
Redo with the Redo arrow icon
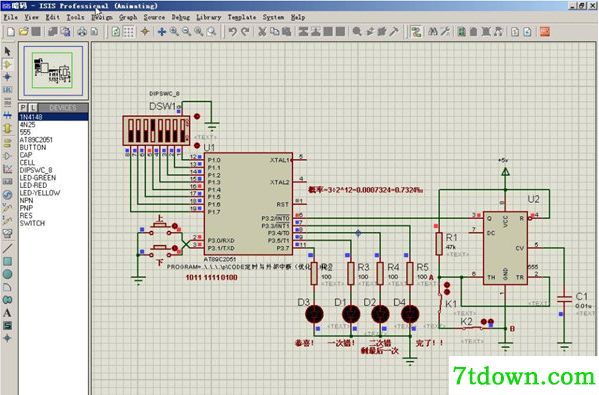(245, 32)
